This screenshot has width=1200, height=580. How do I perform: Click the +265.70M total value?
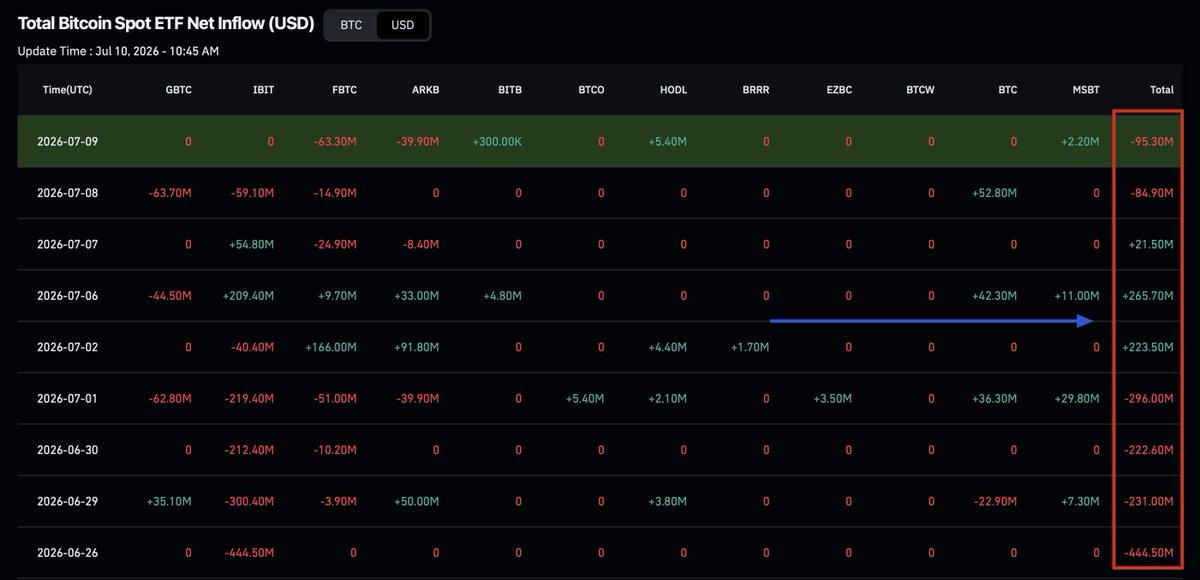(1149, 296)
